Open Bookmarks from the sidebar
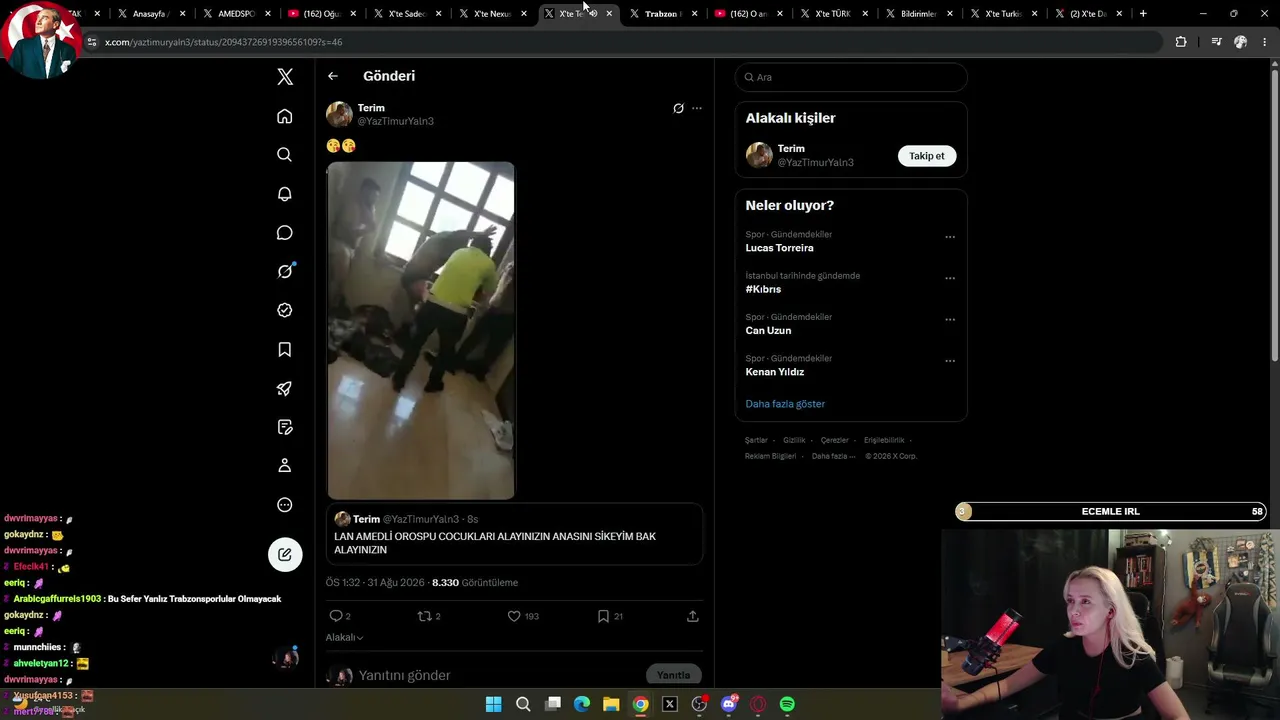Viewport: 1280px width, 720px height. coord(285,349)
